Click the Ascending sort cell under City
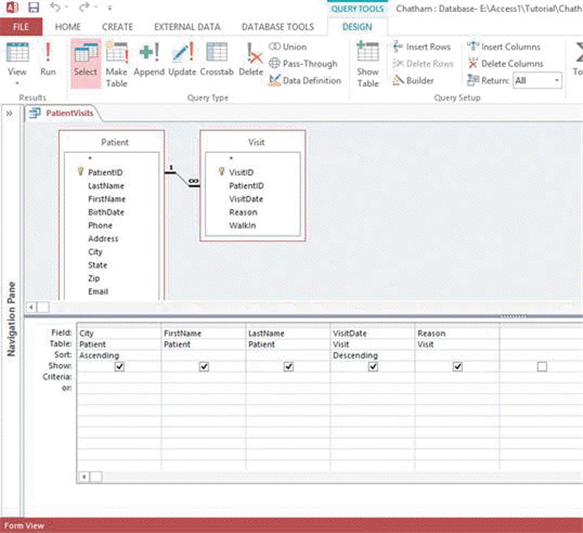 click(x=119, y=355)
